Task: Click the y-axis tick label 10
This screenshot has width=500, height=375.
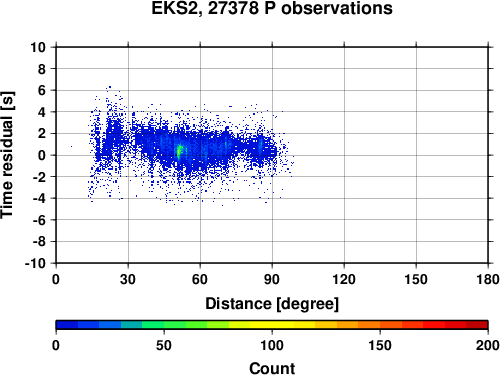Action: point(38,47)
